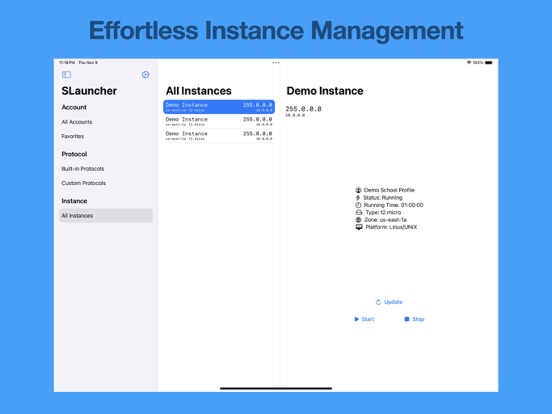552x414 pixels.
Task: Select the third Demo Instance row
Action: click(x=219, y=136)
